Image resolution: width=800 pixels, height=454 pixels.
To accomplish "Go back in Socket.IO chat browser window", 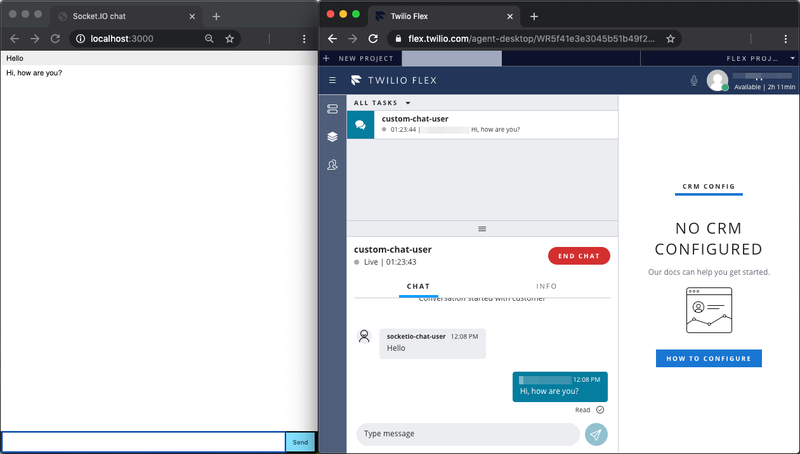I will (x=14, y=39).
